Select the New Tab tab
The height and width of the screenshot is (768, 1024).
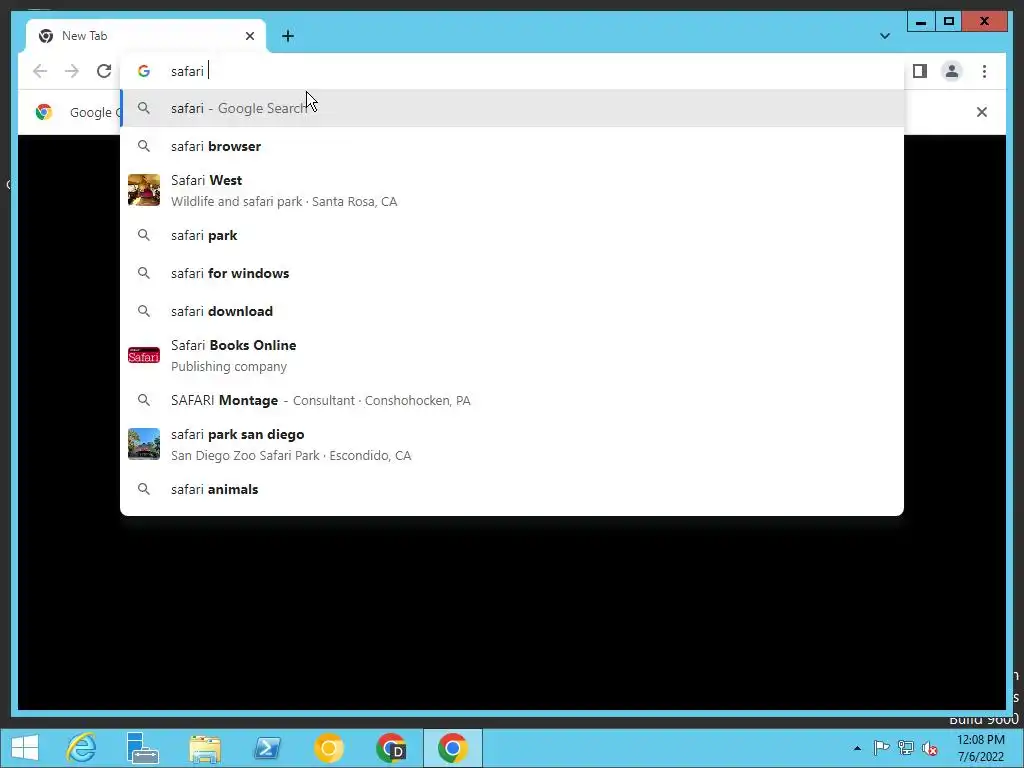[146, 36]
